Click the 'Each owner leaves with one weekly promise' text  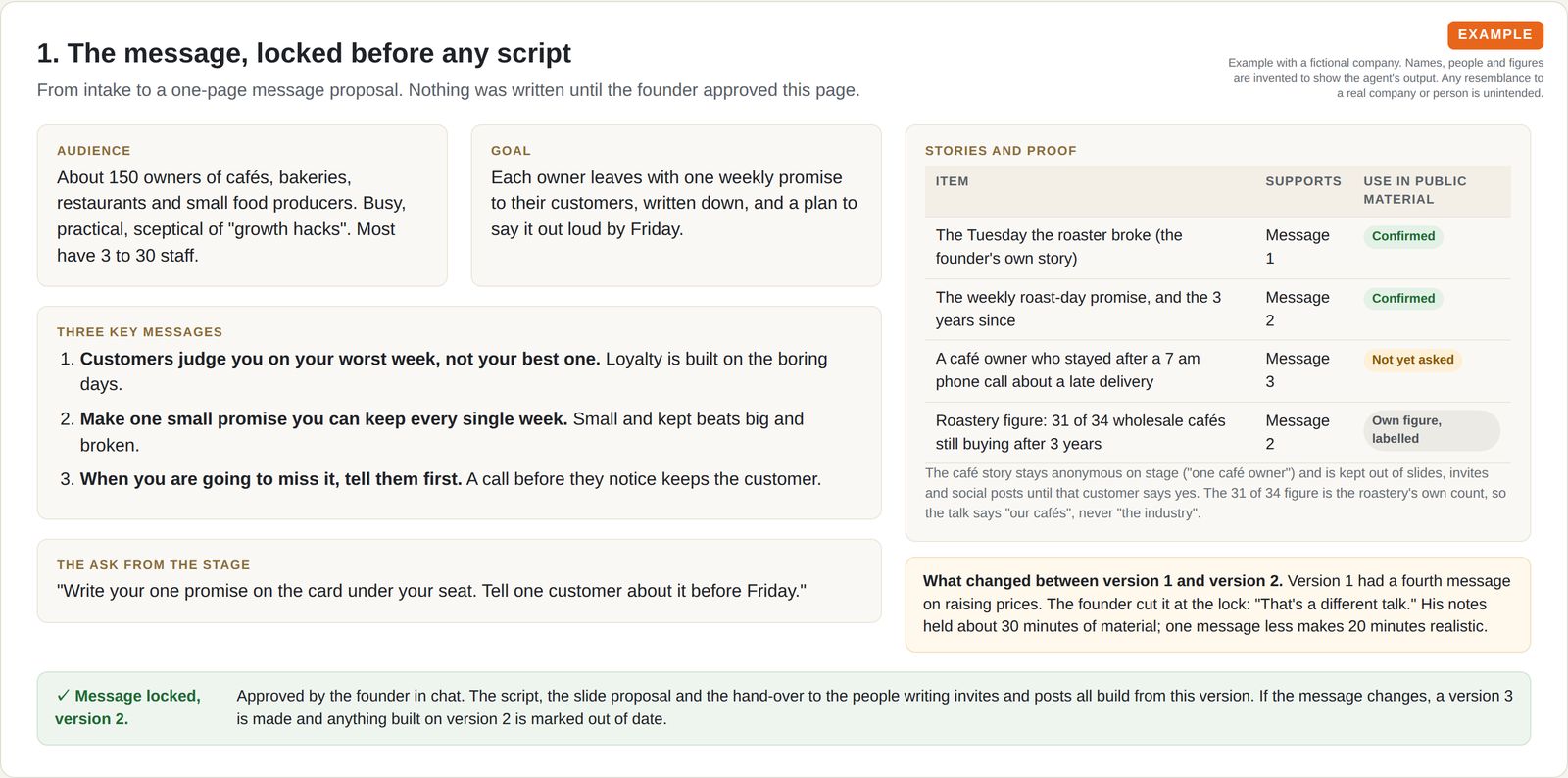[674, 203]
